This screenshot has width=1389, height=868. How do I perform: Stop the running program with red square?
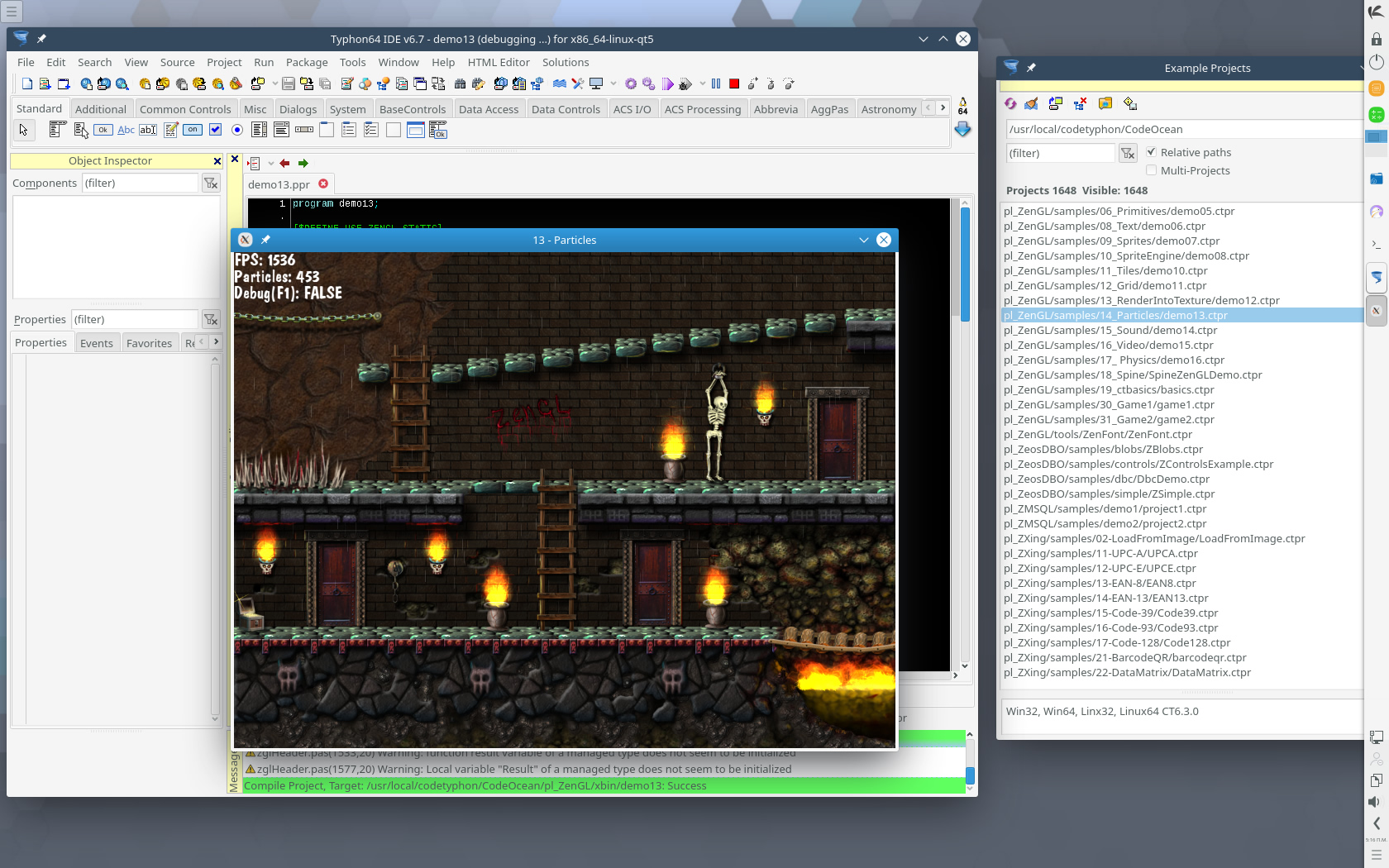coord(734,83)
